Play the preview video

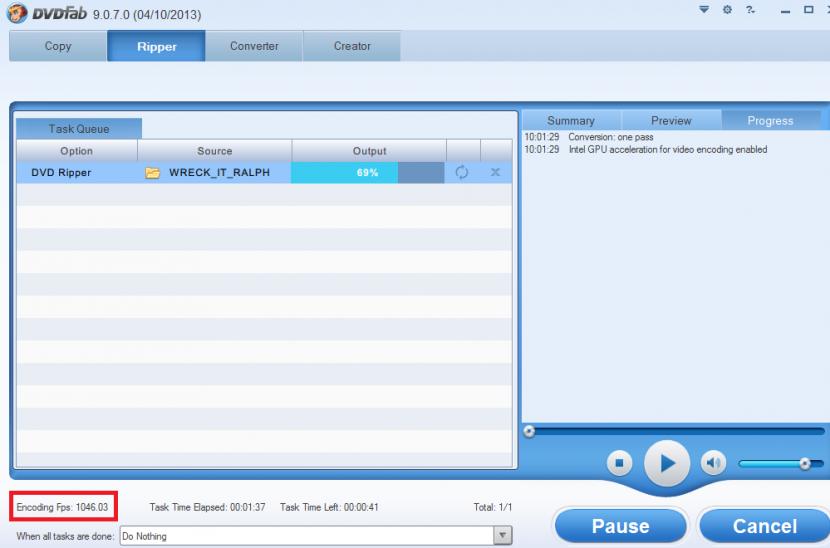[x=667, y=463]
